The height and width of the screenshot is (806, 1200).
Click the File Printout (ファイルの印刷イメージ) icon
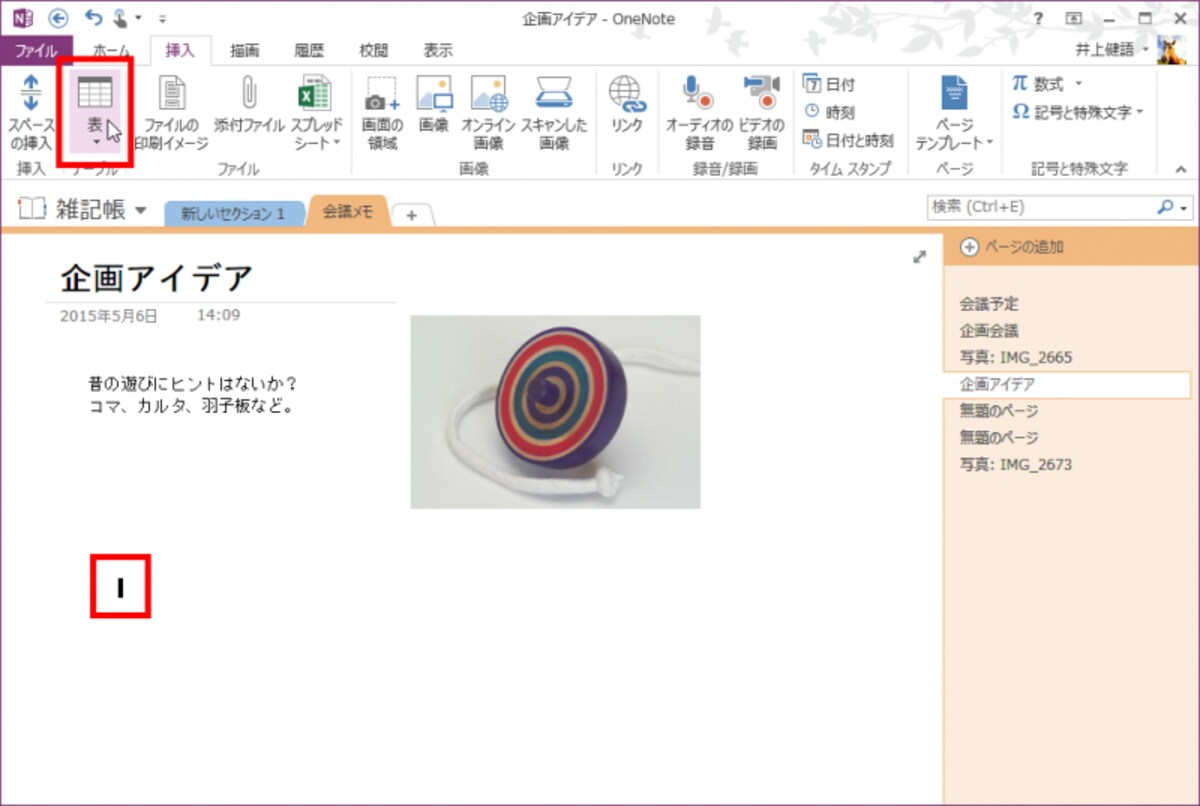[x=173, y=93]
